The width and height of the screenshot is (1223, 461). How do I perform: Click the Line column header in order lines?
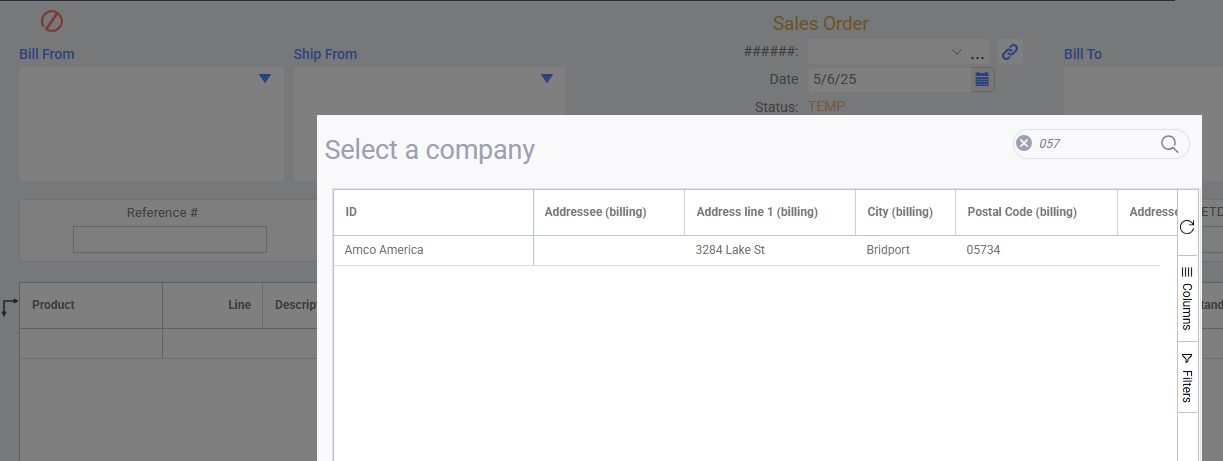pos(212,305)
